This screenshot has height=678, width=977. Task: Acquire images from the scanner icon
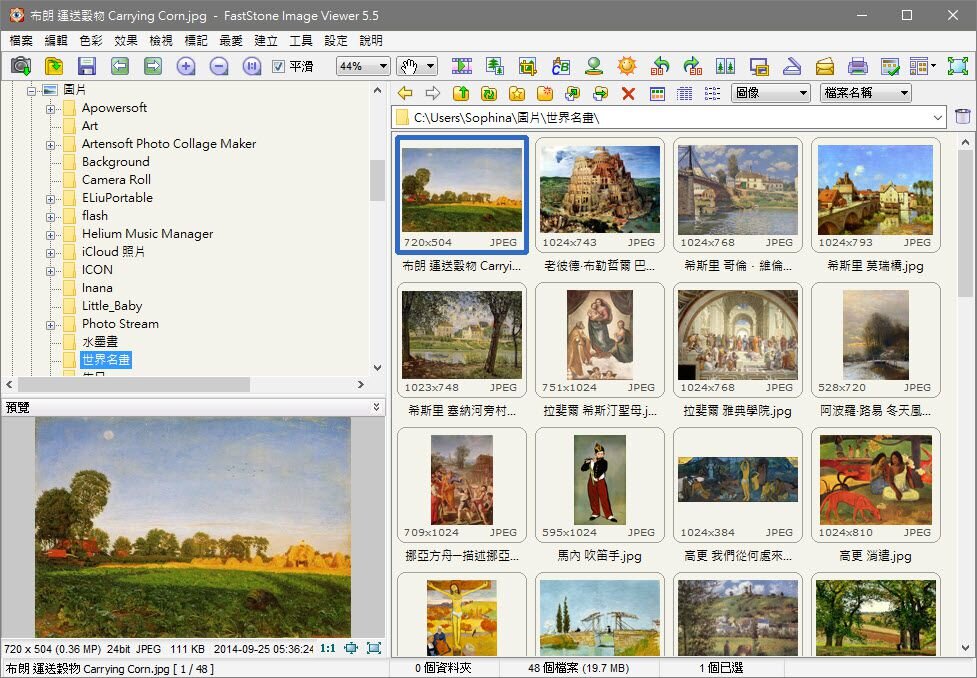point(791,65)
